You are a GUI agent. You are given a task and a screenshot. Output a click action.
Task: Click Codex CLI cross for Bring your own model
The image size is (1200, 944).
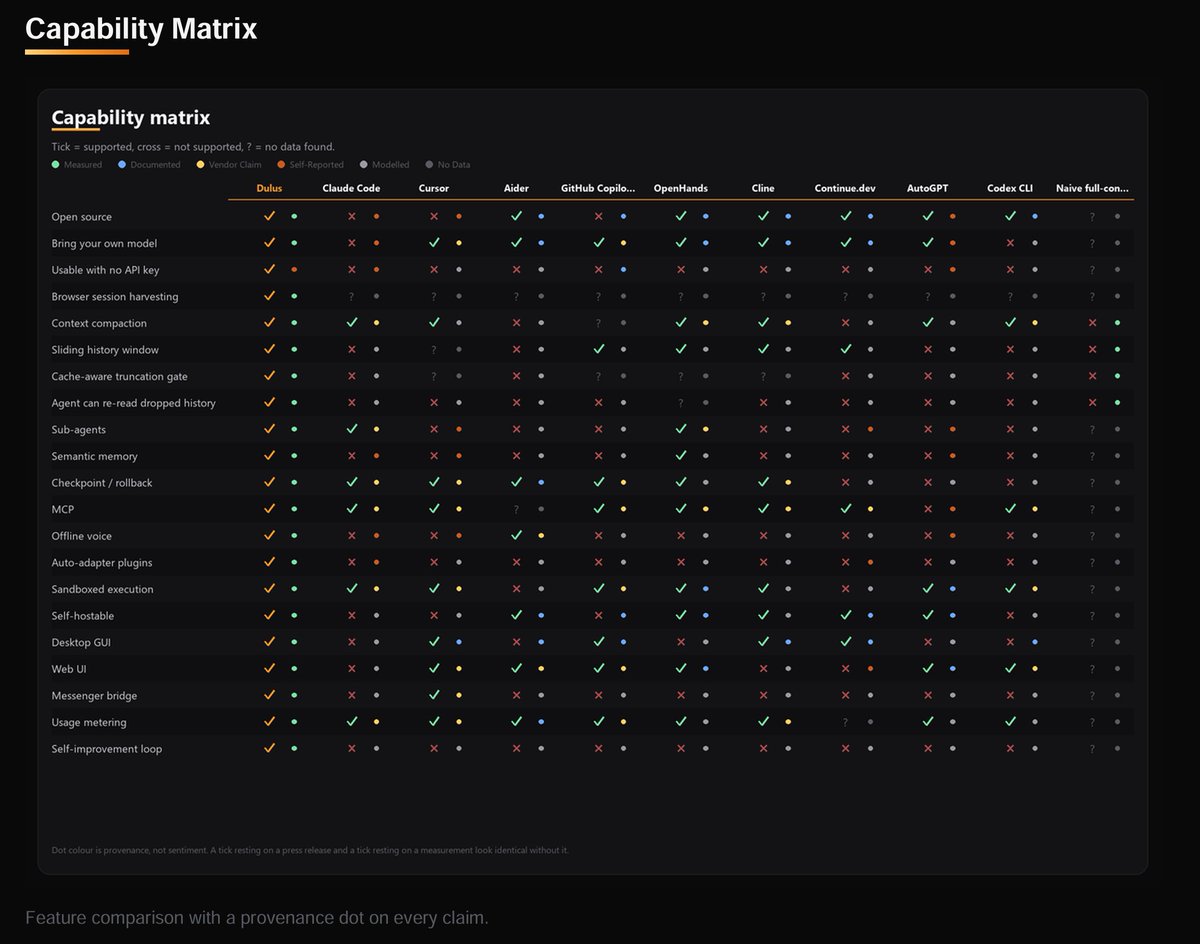point(1010,243)
